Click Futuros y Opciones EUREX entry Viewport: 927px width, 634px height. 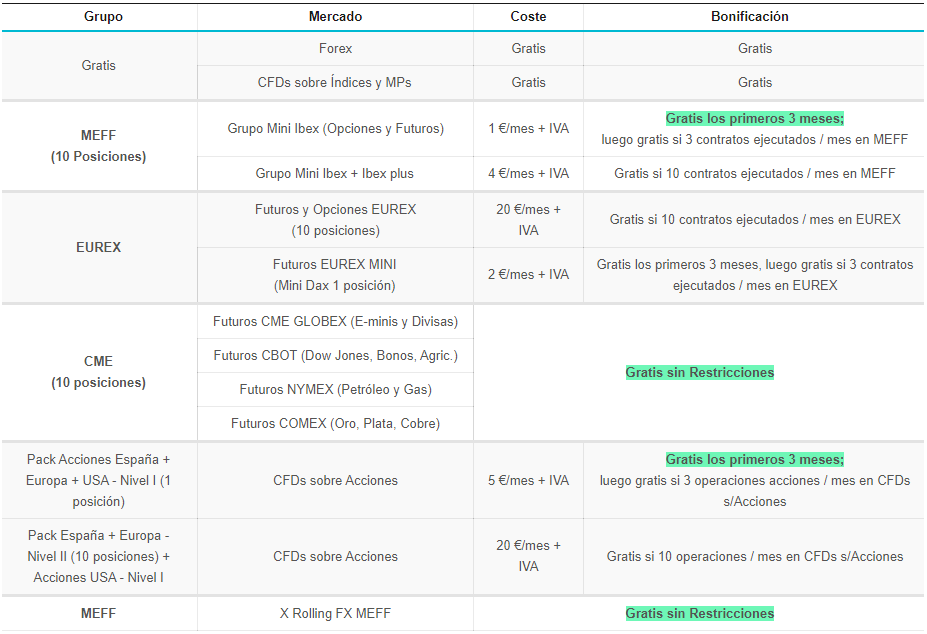click(335, 220)
